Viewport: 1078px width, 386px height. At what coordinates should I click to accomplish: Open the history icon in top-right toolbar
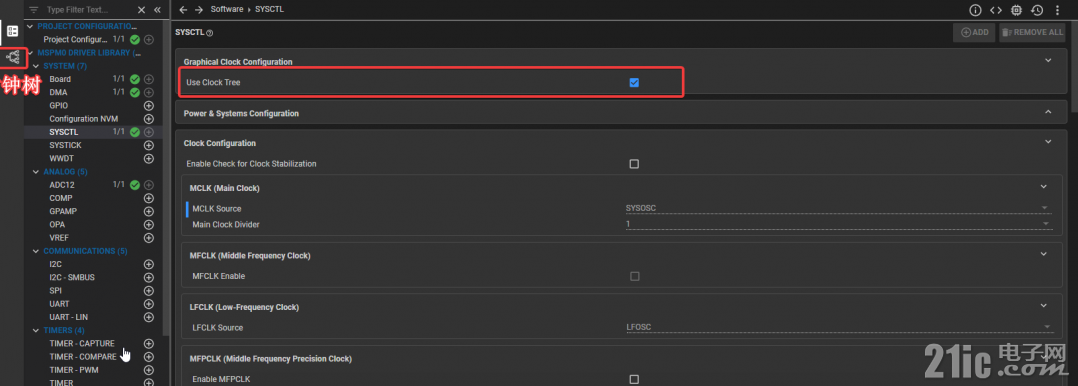(x=1037, y=10)
